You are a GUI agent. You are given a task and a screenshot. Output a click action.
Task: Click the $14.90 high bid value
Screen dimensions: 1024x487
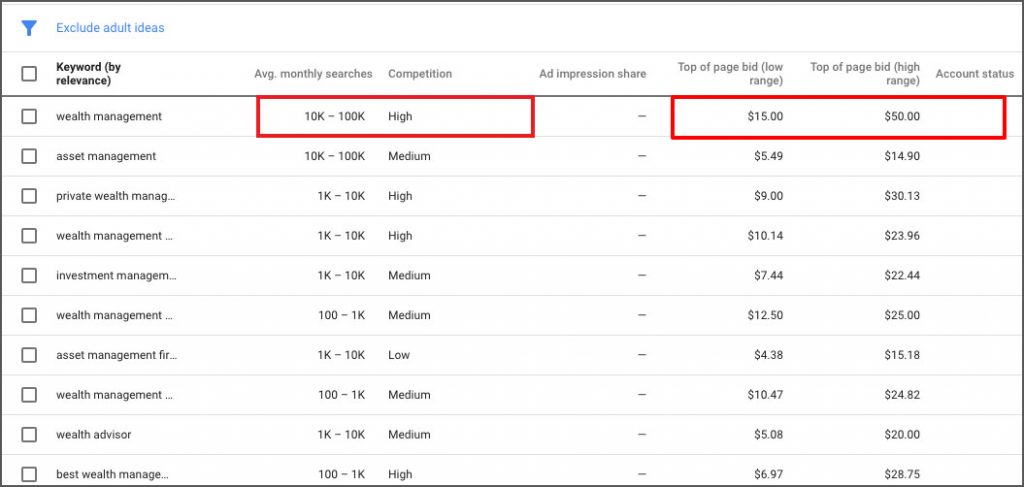pos(902,156)
